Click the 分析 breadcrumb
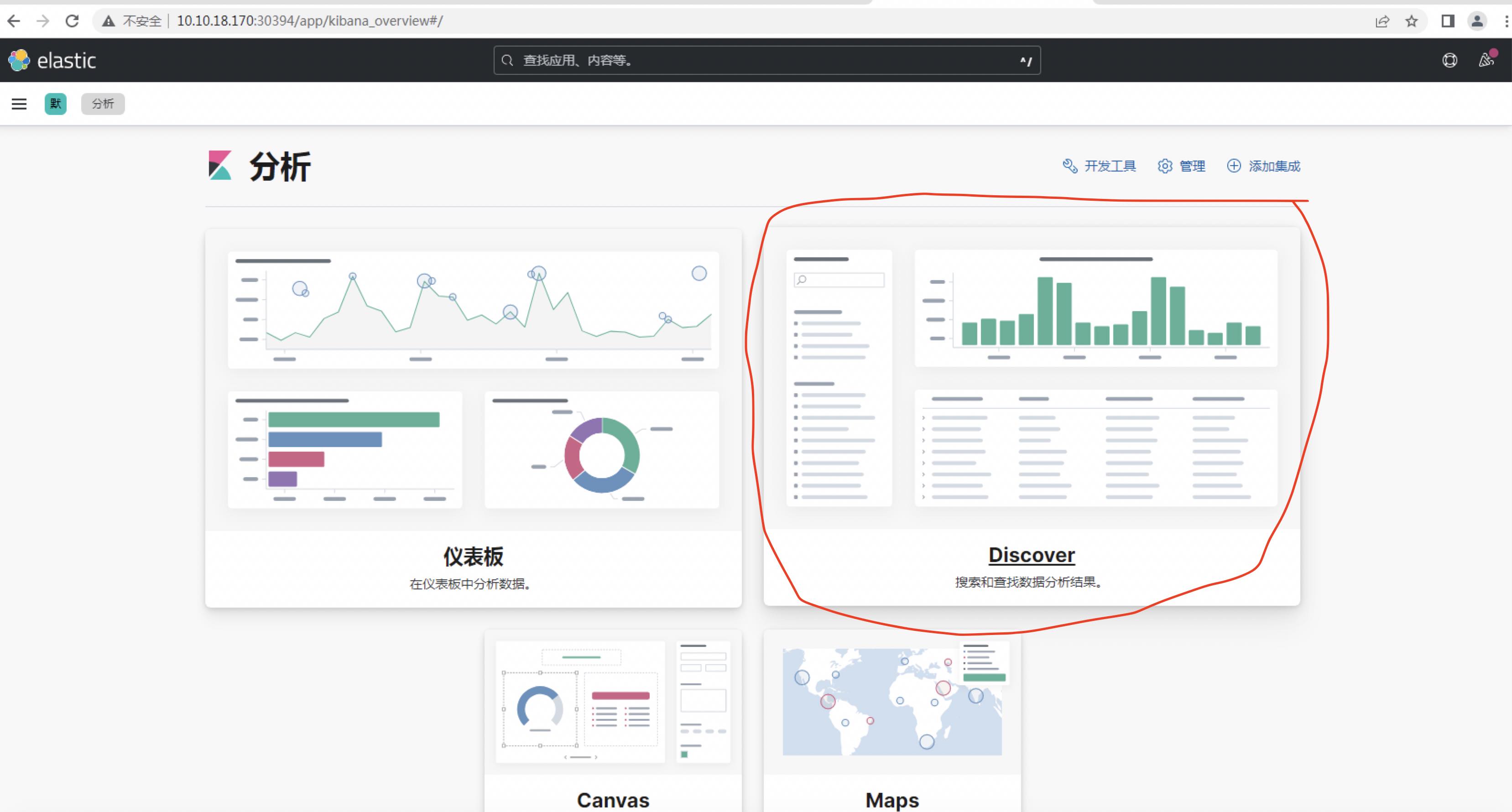This screenshot has height=812, width=1512. [x=103, y=104]
